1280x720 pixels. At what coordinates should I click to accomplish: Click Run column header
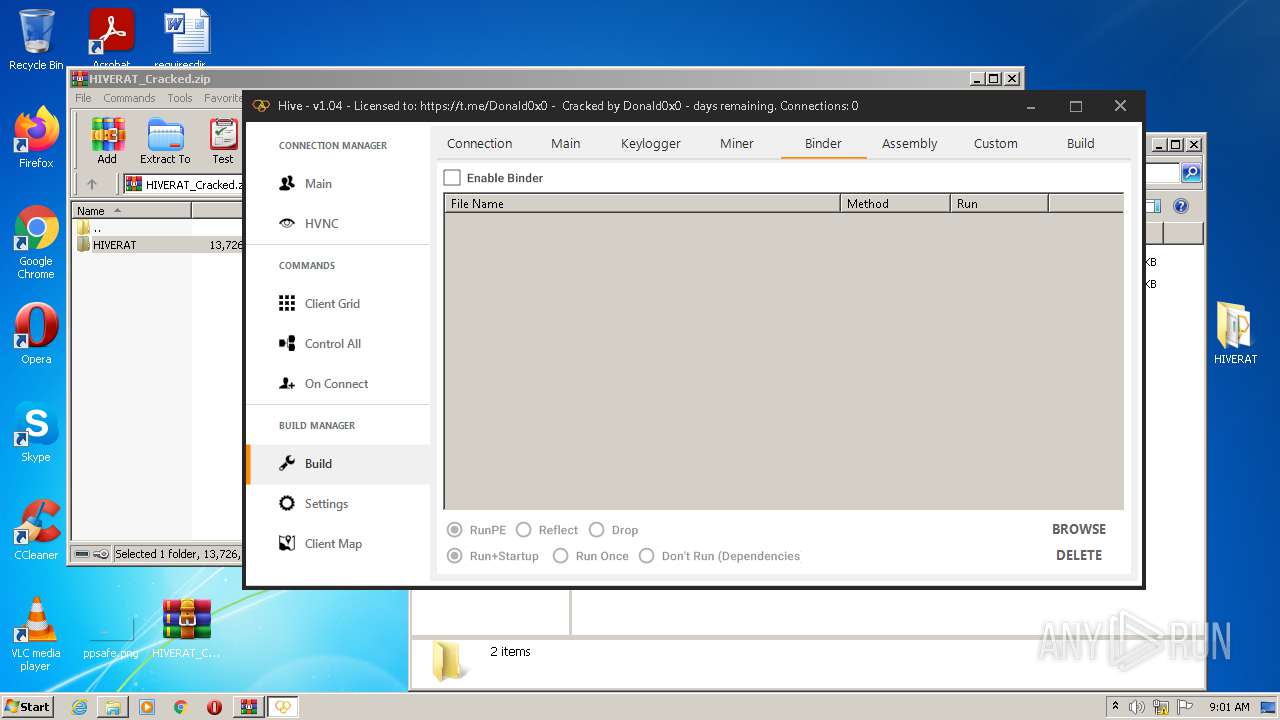(x=999, y=203)
